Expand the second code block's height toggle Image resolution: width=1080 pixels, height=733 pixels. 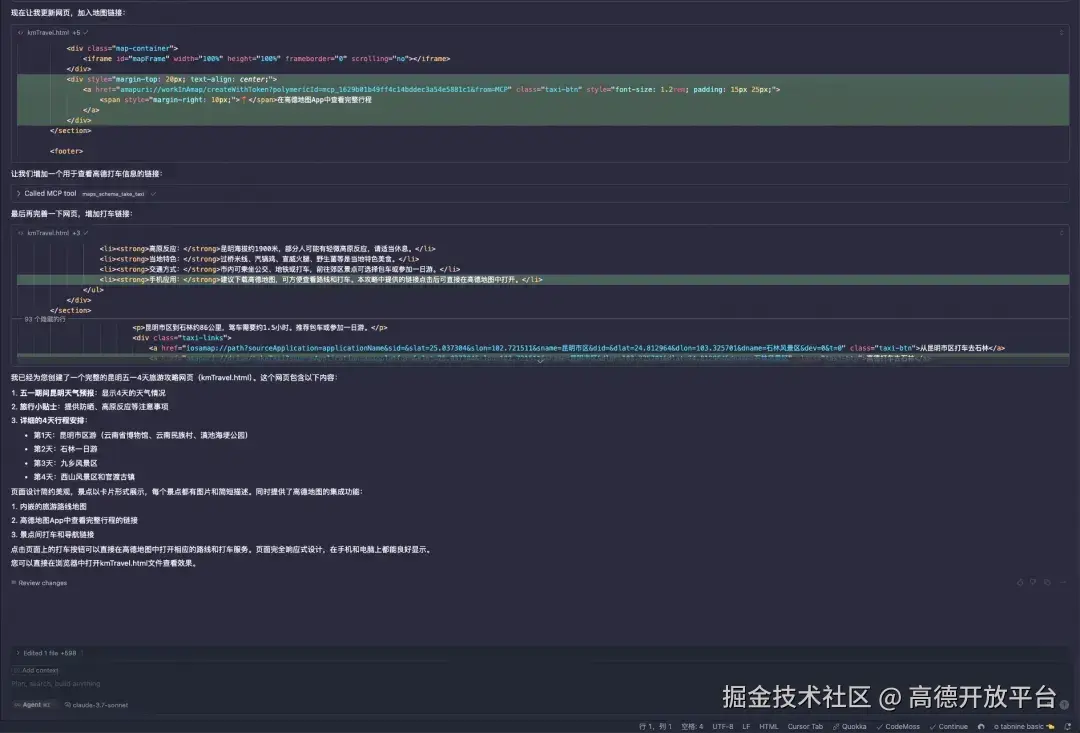click(x=1061, y=233)
